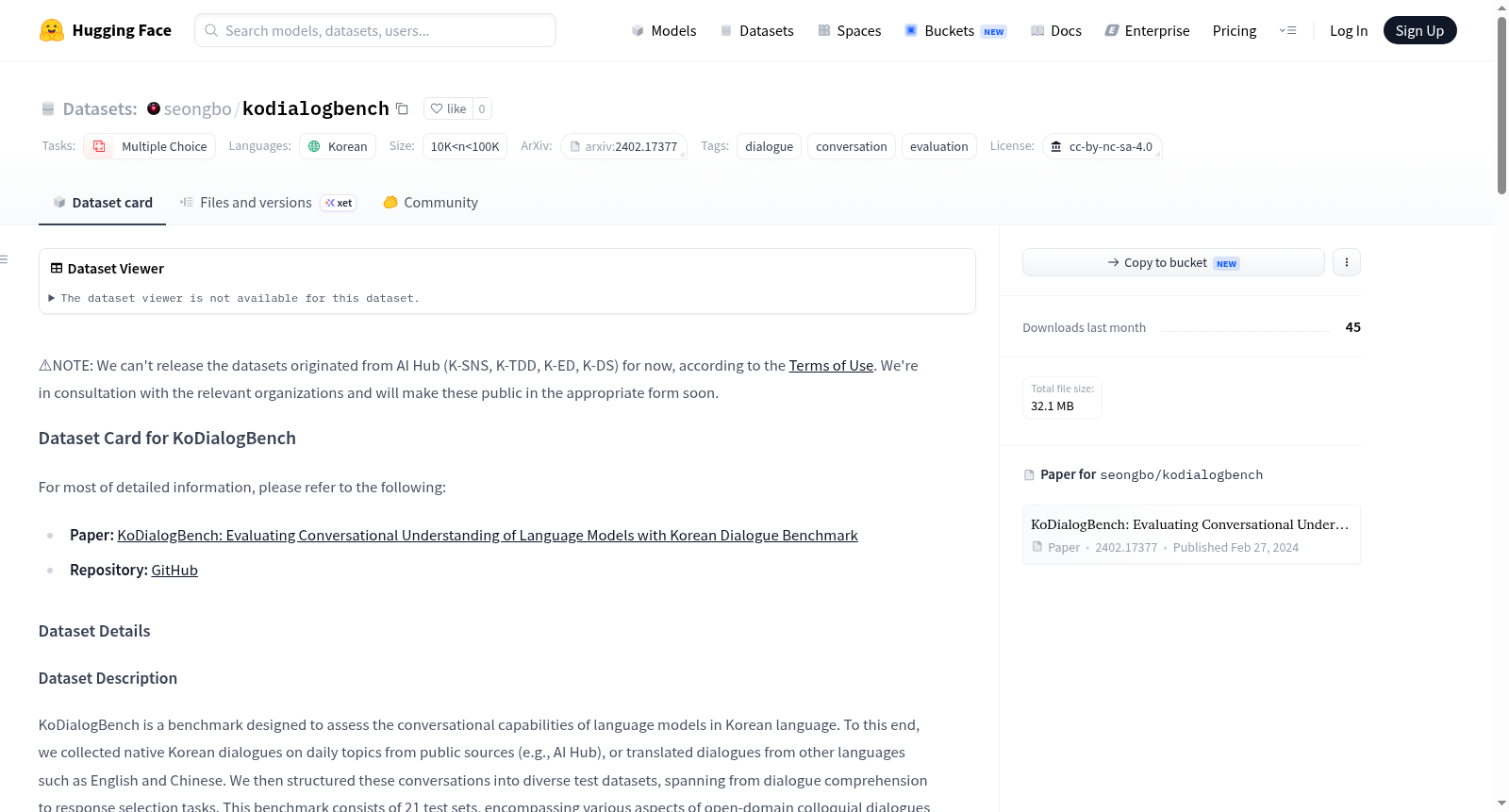1509x812 pixels.
Task: Open the Terms of Use link
Action: coord(831,366)
